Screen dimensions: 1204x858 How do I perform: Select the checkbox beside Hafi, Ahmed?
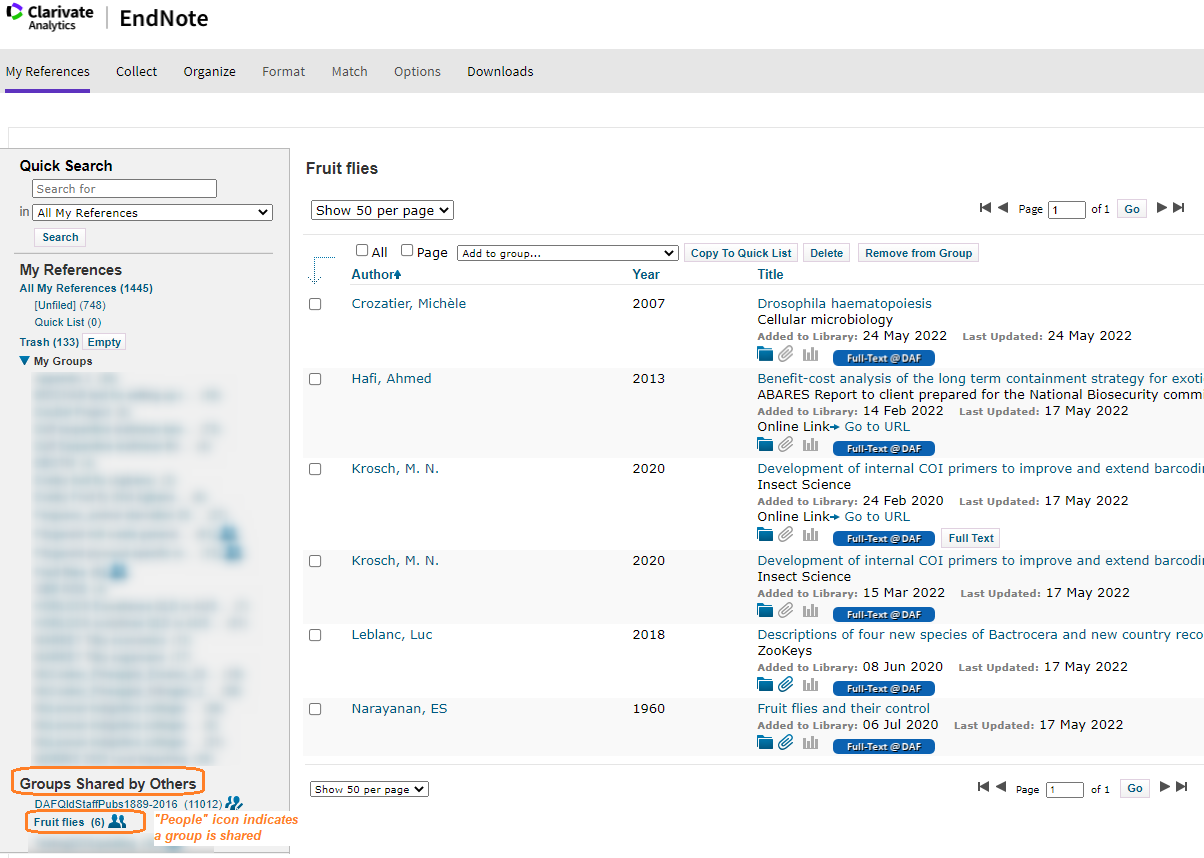315,379
